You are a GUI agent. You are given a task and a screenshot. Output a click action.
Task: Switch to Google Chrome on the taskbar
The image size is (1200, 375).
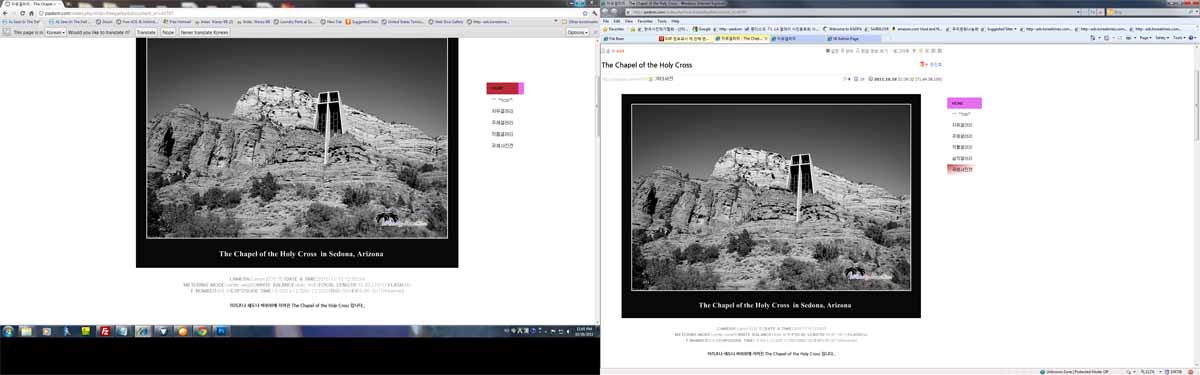[x=202, y=330]
